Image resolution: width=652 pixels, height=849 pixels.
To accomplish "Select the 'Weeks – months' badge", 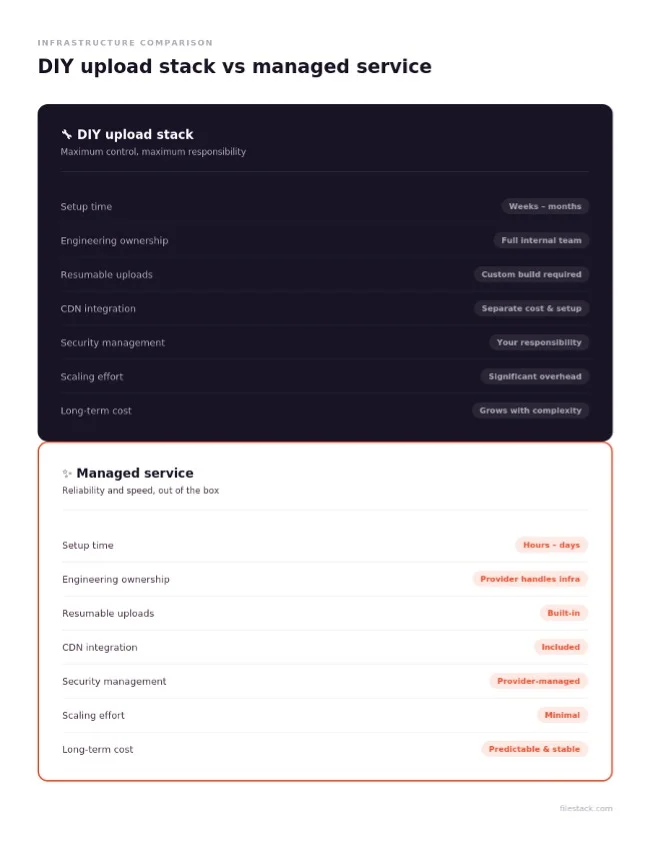I will (x=545, y=206).
